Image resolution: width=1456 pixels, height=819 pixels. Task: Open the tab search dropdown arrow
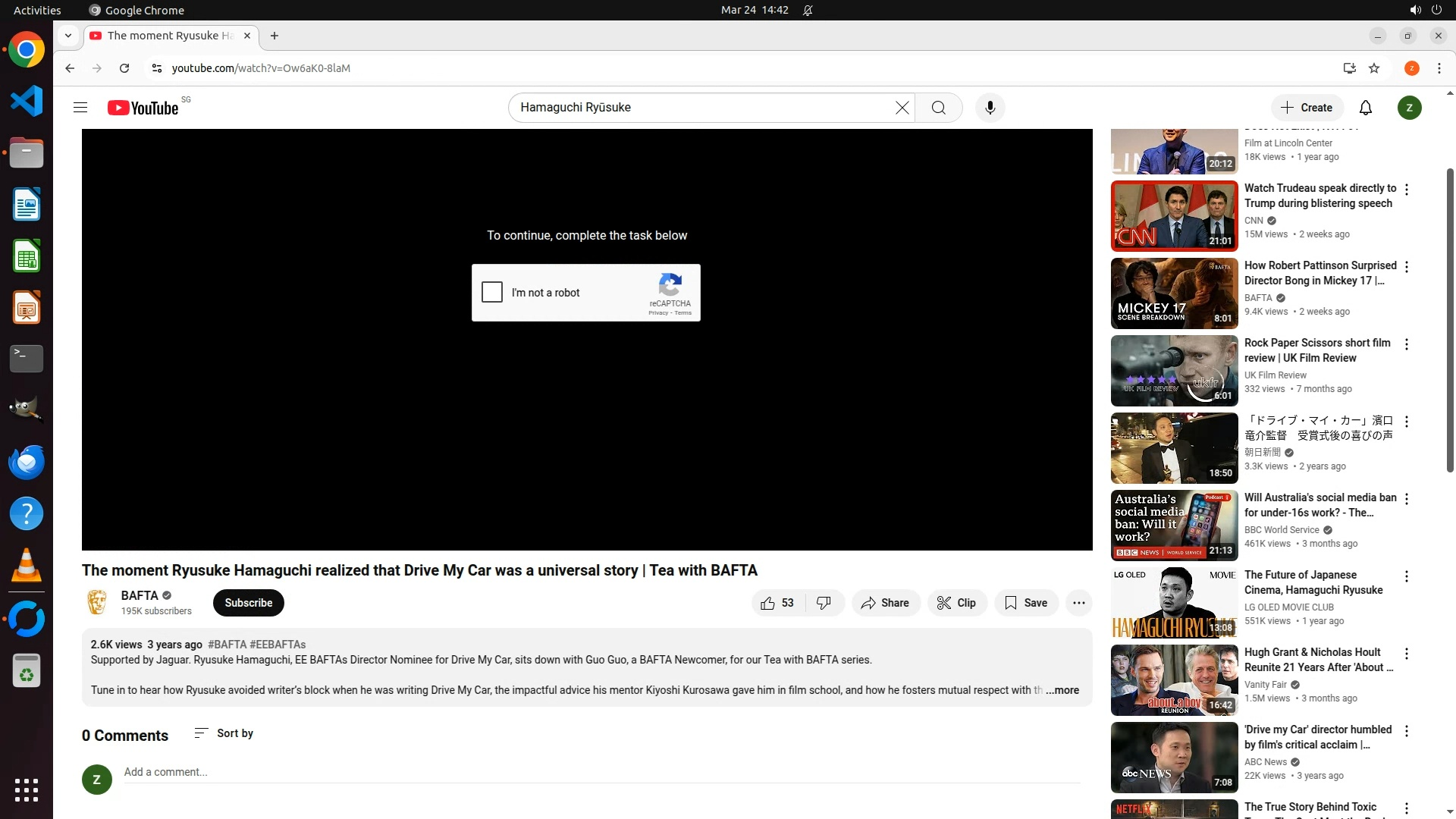click(68, 36)
